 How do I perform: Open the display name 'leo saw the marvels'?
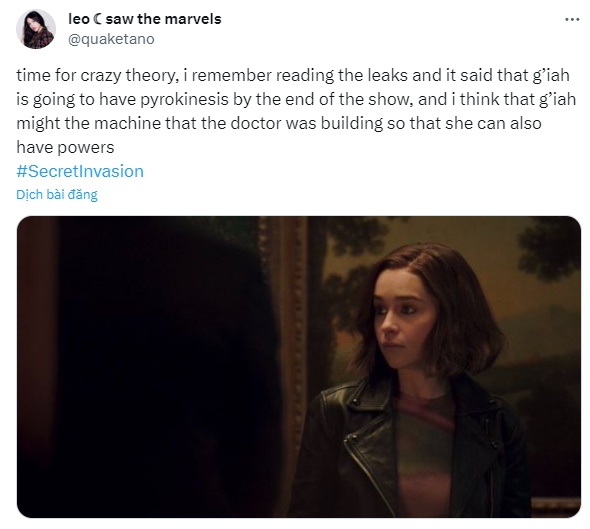[145, 19]
